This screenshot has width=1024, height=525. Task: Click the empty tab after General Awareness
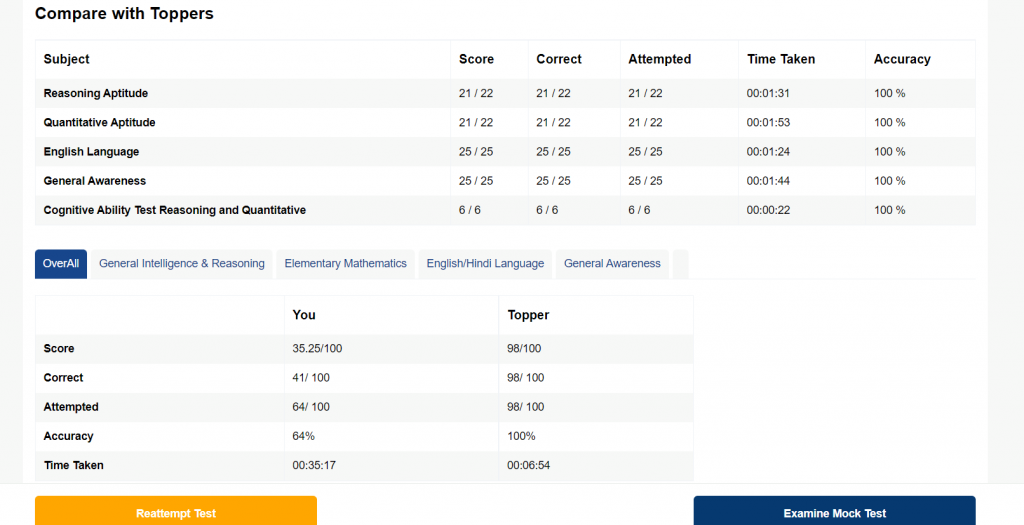pos(680,264)
